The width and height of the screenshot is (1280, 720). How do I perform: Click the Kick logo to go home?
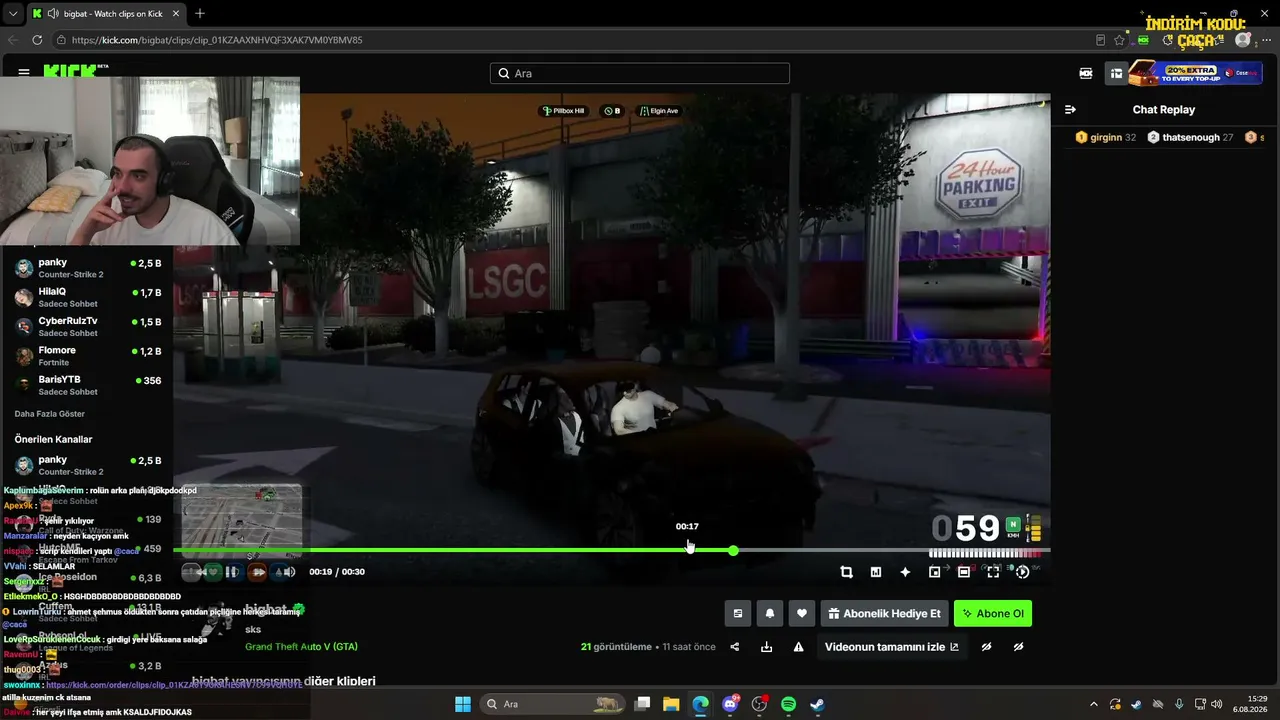pos(75,72)
